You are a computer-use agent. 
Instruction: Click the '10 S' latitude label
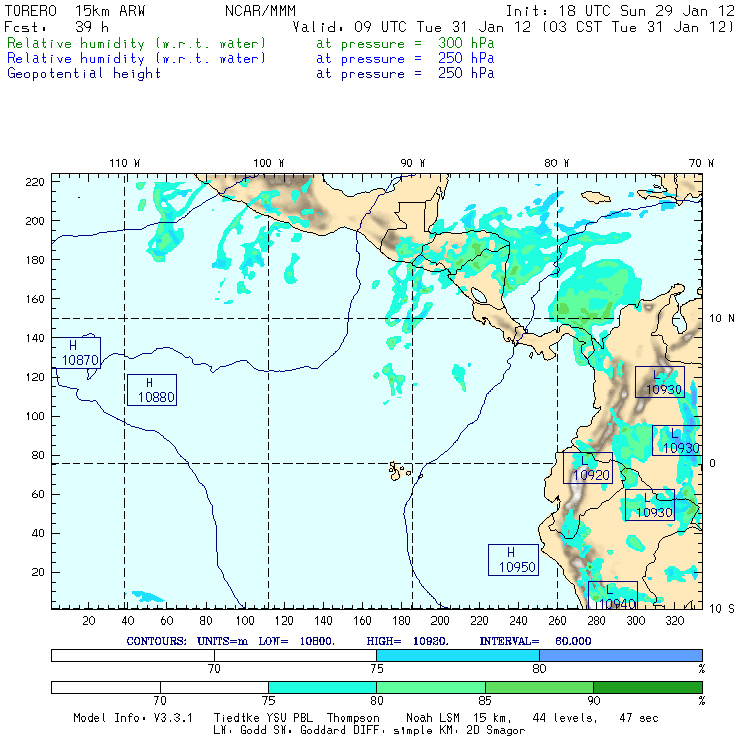coord(722,609)
